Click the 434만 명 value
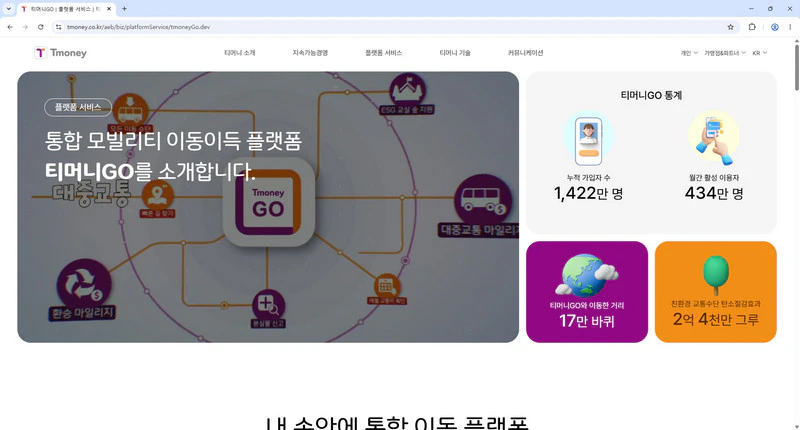800x430 pixels. [x=714, y=193]
